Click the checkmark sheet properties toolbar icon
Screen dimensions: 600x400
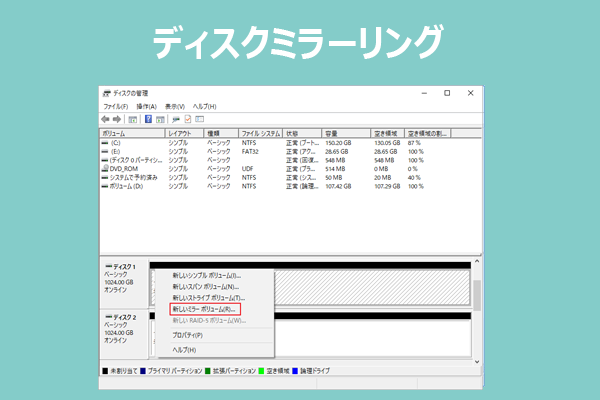188,119
